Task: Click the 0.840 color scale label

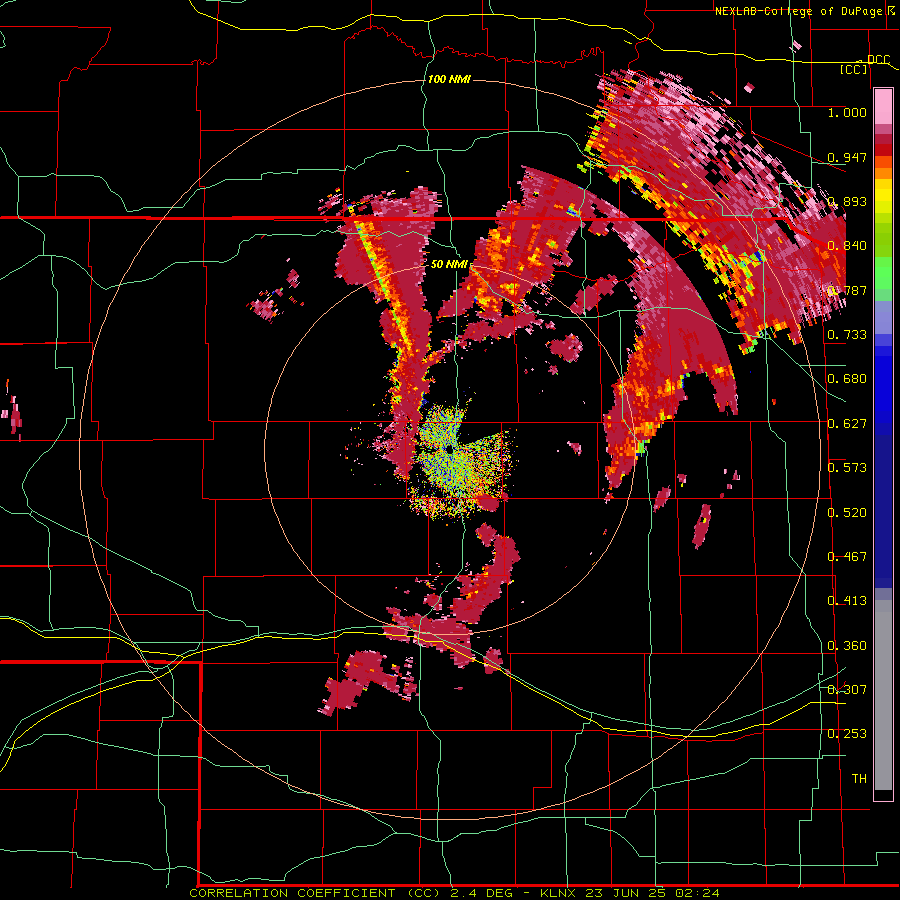Action: point(847,246)
